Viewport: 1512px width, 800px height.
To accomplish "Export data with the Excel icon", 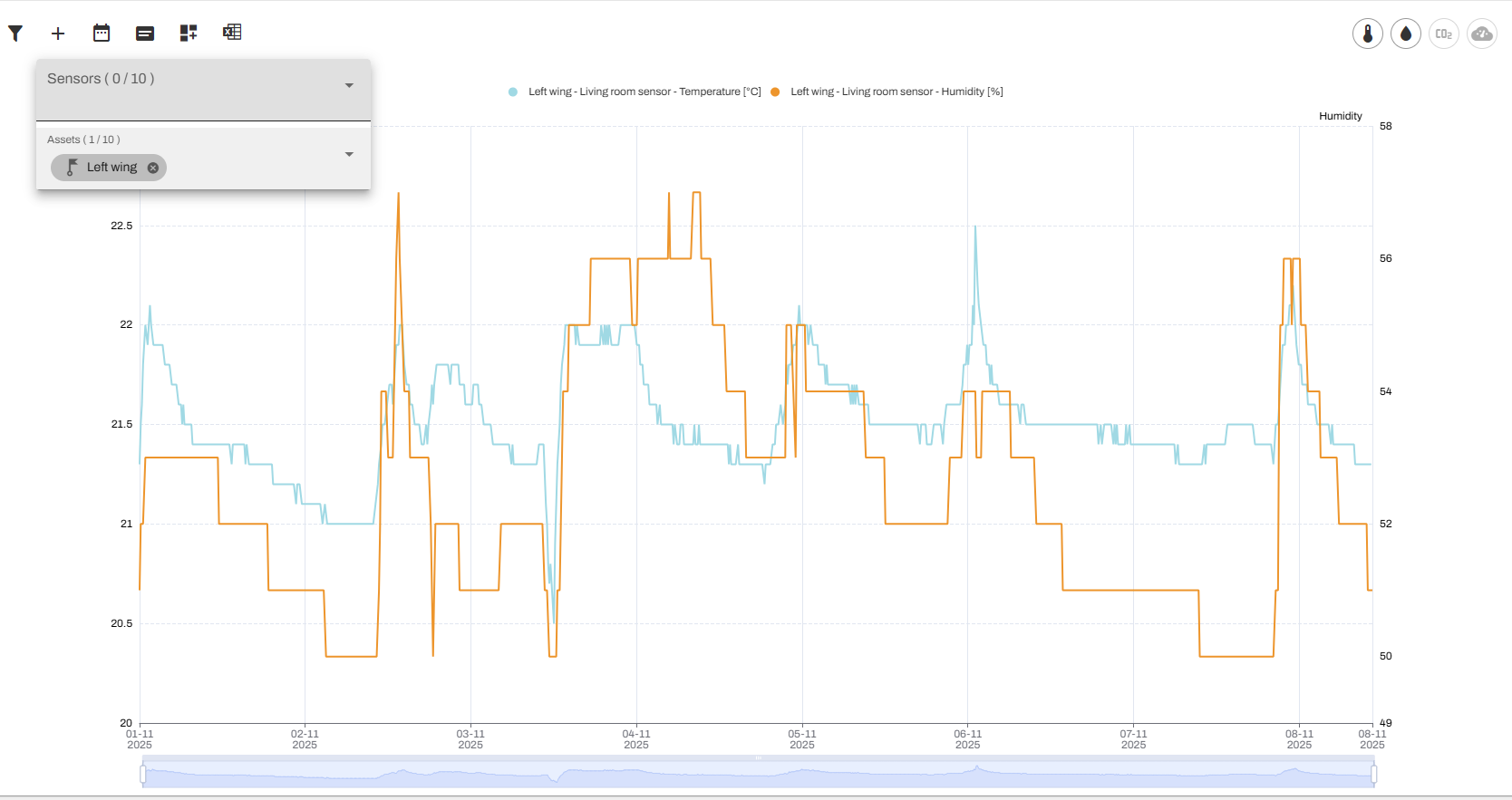I will [x=232, y=33].
